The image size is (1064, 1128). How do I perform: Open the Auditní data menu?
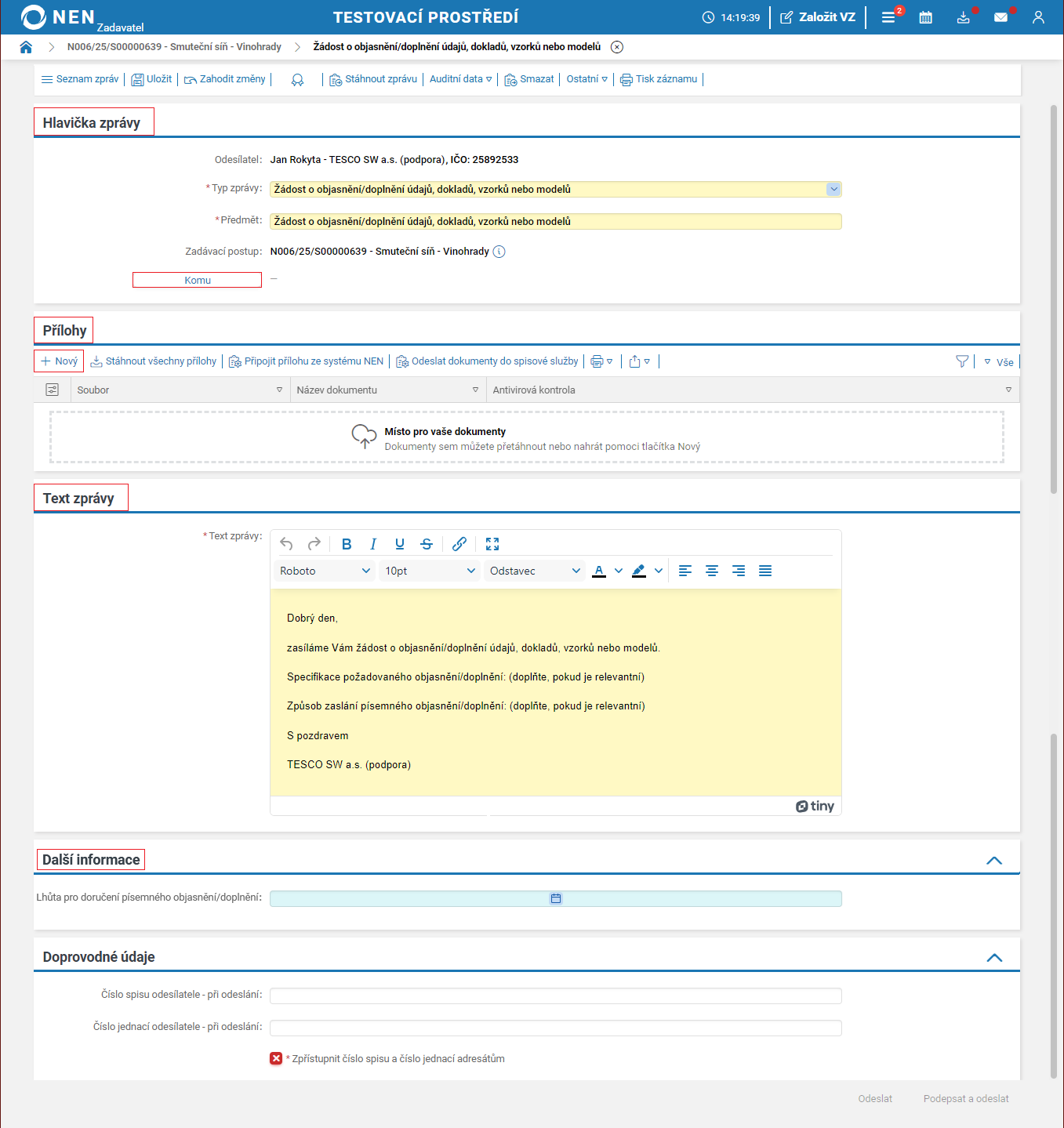[x=461, y=79]
